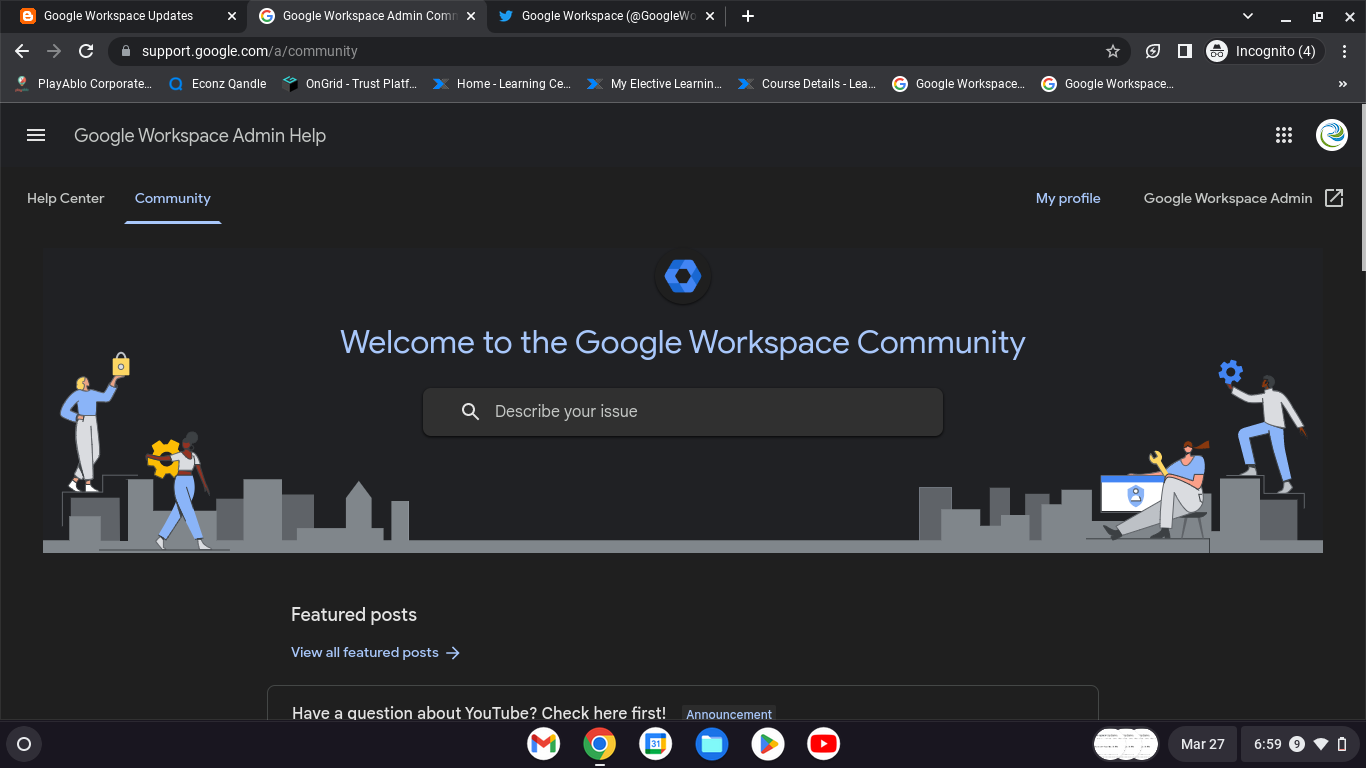Click the address bar URL
This screenshot has width=1366, height=768.
250,51
